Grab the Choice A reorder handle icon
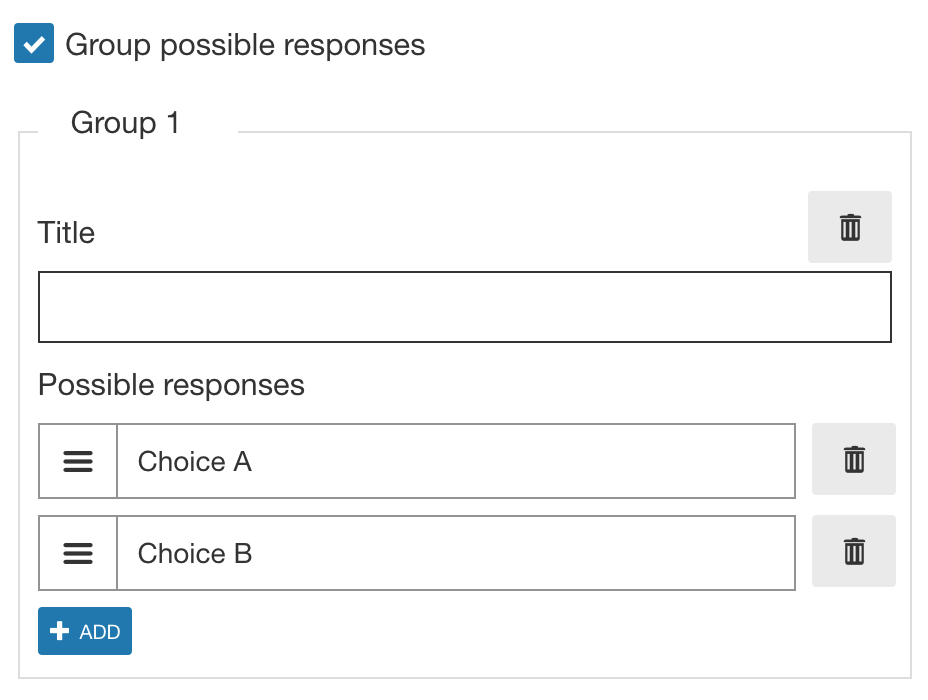This screenshot has height=700, width=928. coord(78,462)
